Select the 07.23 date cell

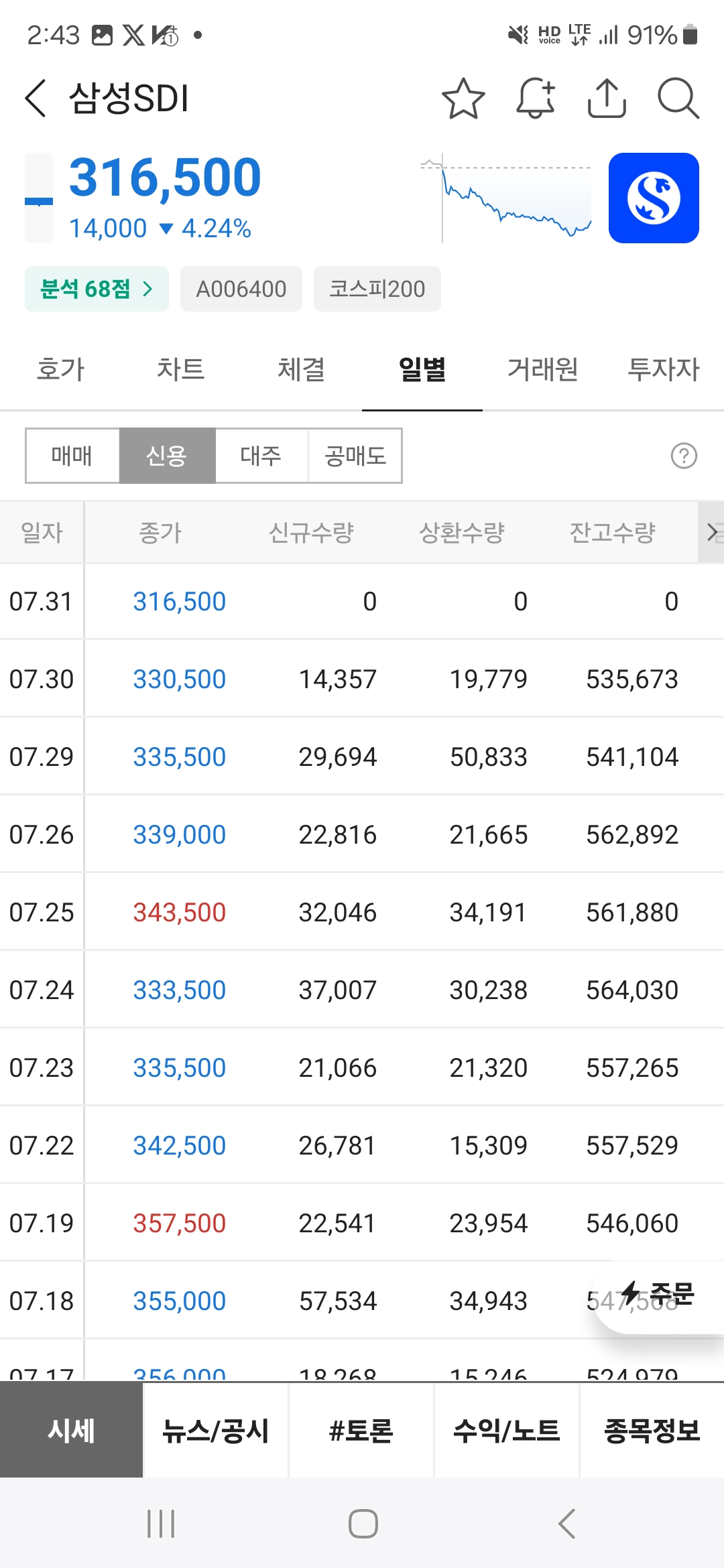point(42,1067)
